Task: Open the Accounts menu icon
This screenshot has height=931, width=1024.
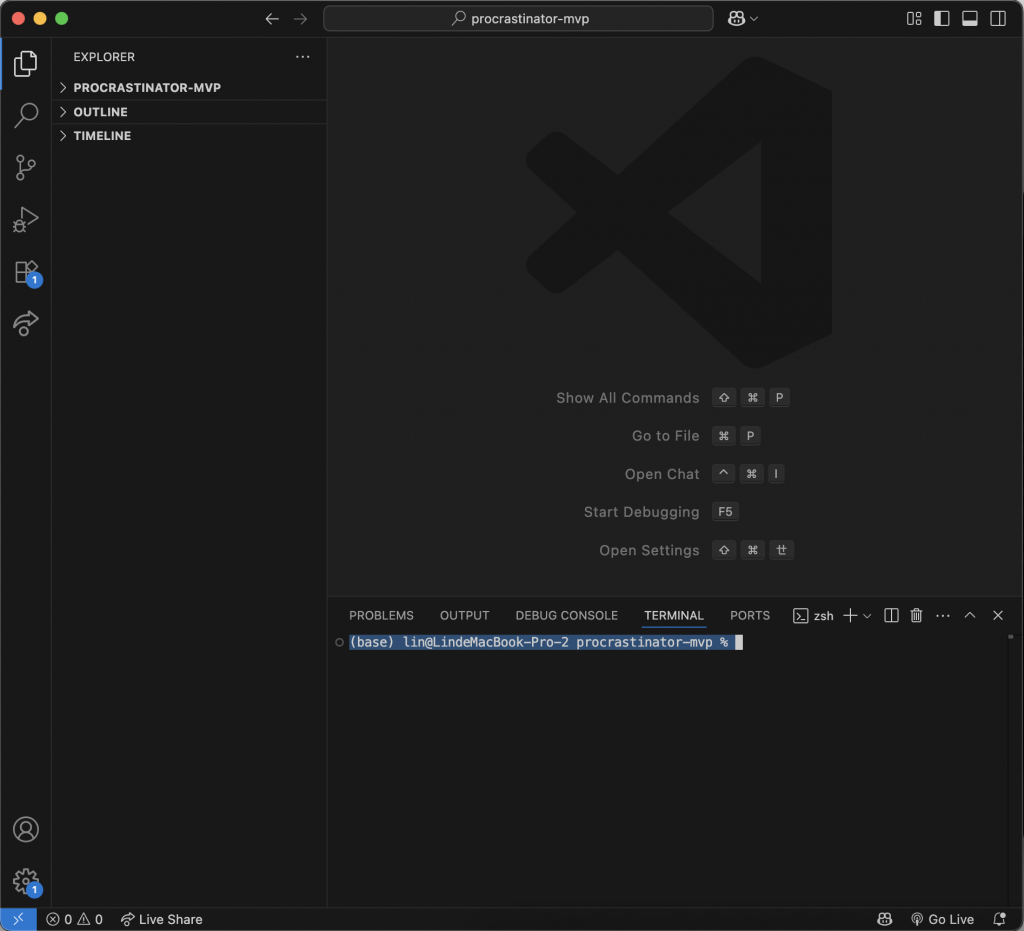Action: 25,829
